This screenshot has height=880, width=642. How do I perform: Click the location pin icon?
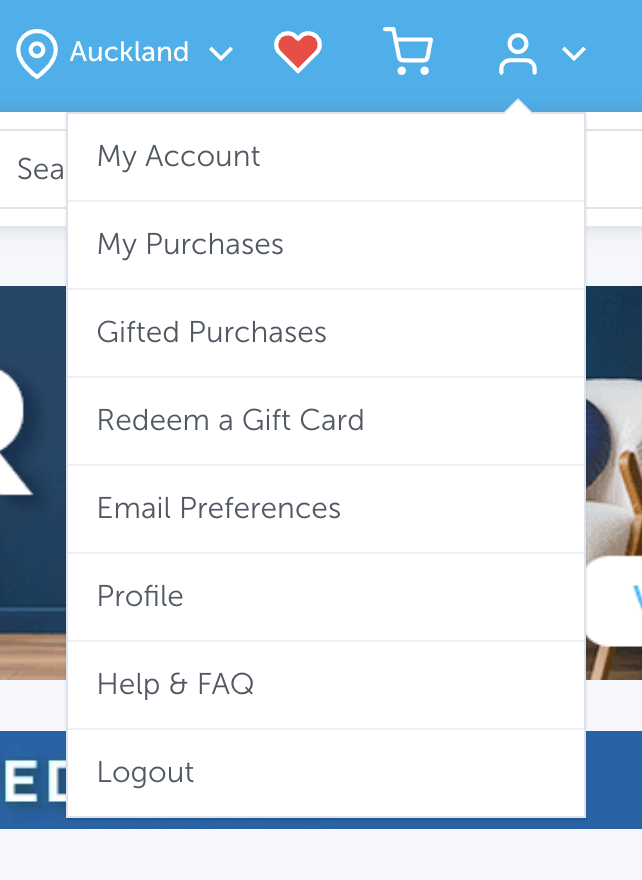tap(37, 51)
